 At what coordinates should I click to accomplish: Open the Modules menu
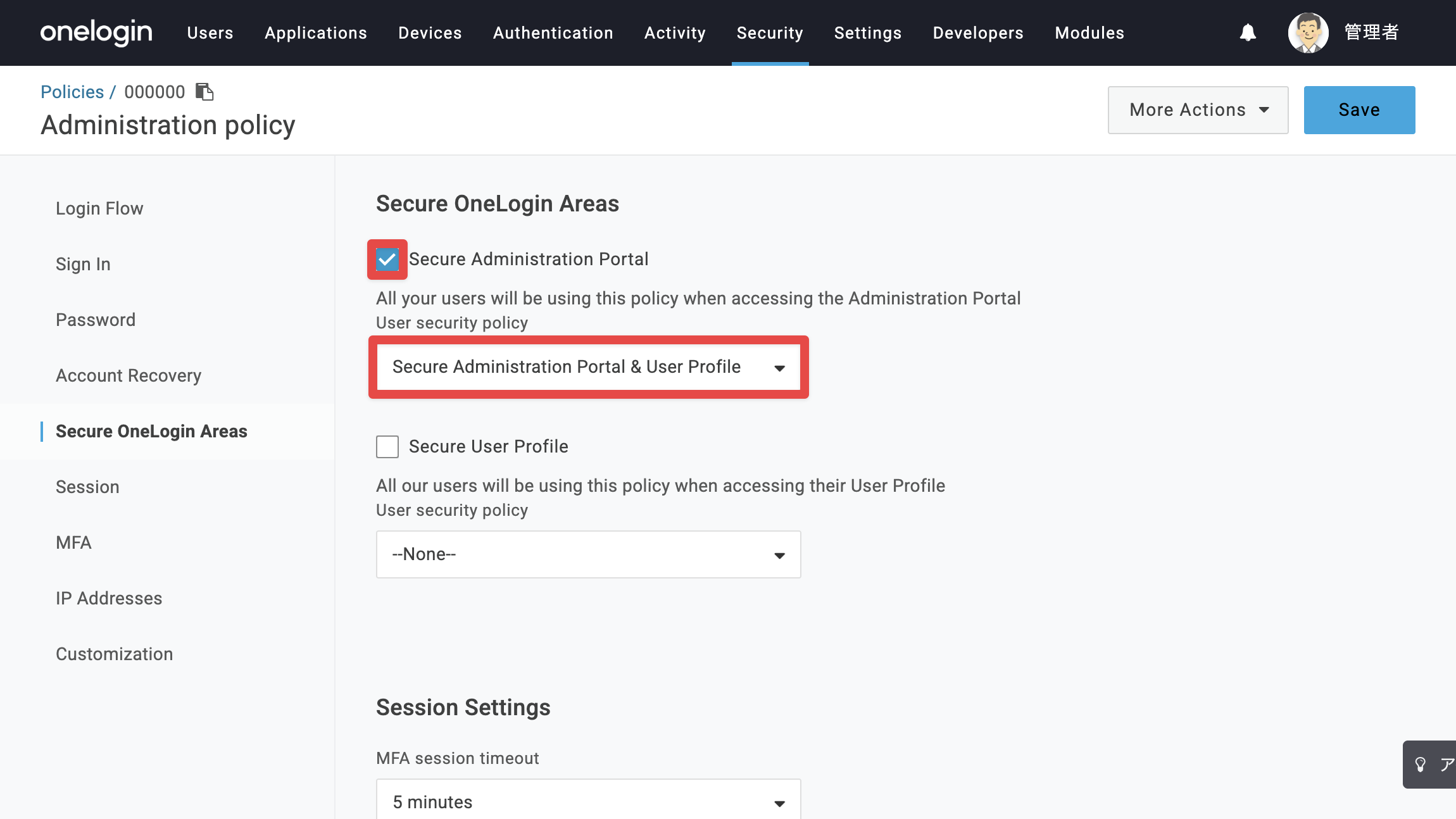point(1090,33)
